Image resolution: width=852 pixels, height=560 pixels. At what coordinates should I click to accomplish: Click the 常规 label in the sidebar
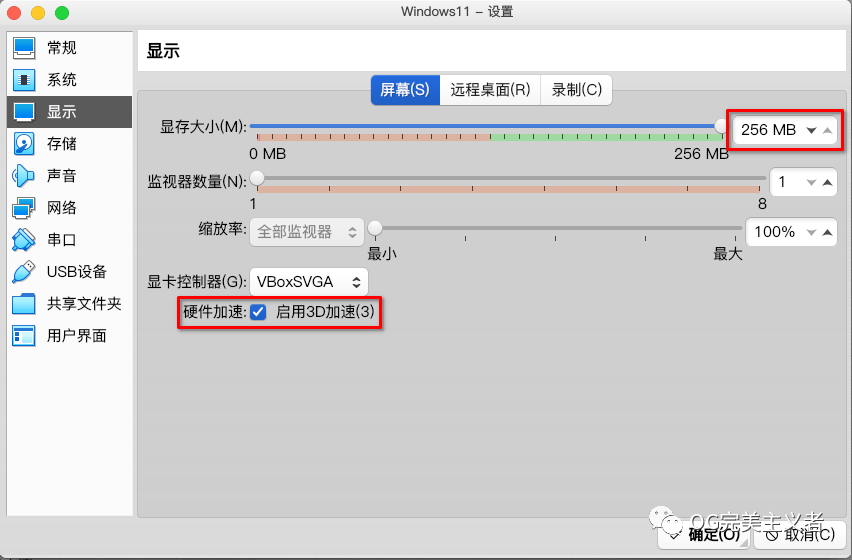click(61, 48)
